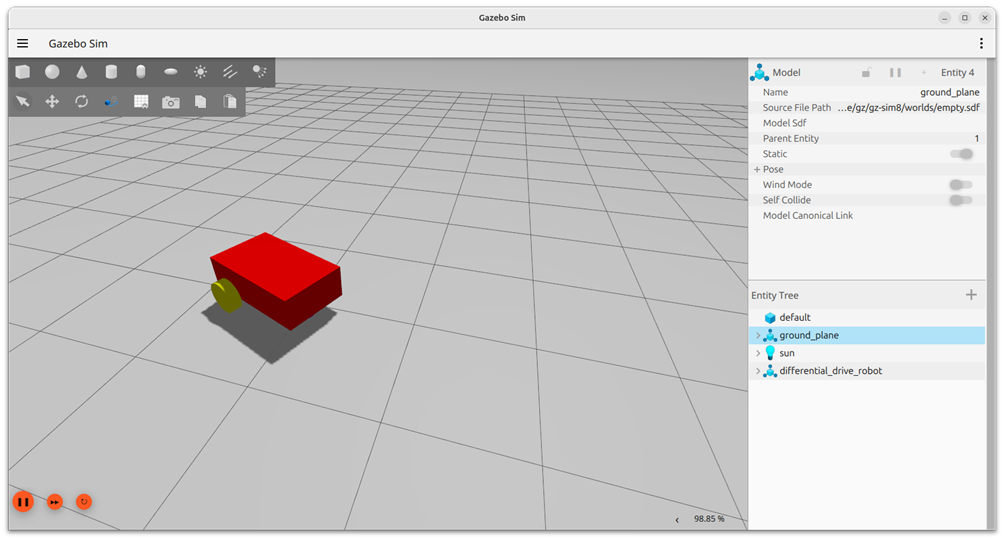This screenshot has height=540, width=1004.
Task: Click the 98.85 % real-time factor text
Action: pyautogui.click(x=709, y=519)
